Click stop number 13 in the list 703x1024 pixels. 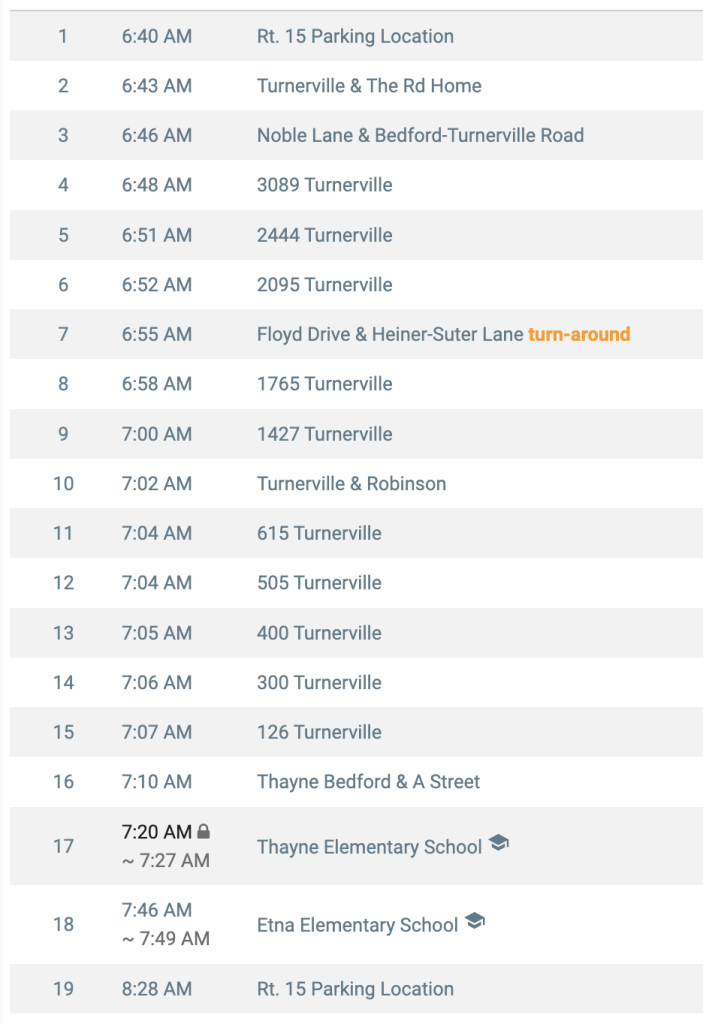click(x=63, y=633)
